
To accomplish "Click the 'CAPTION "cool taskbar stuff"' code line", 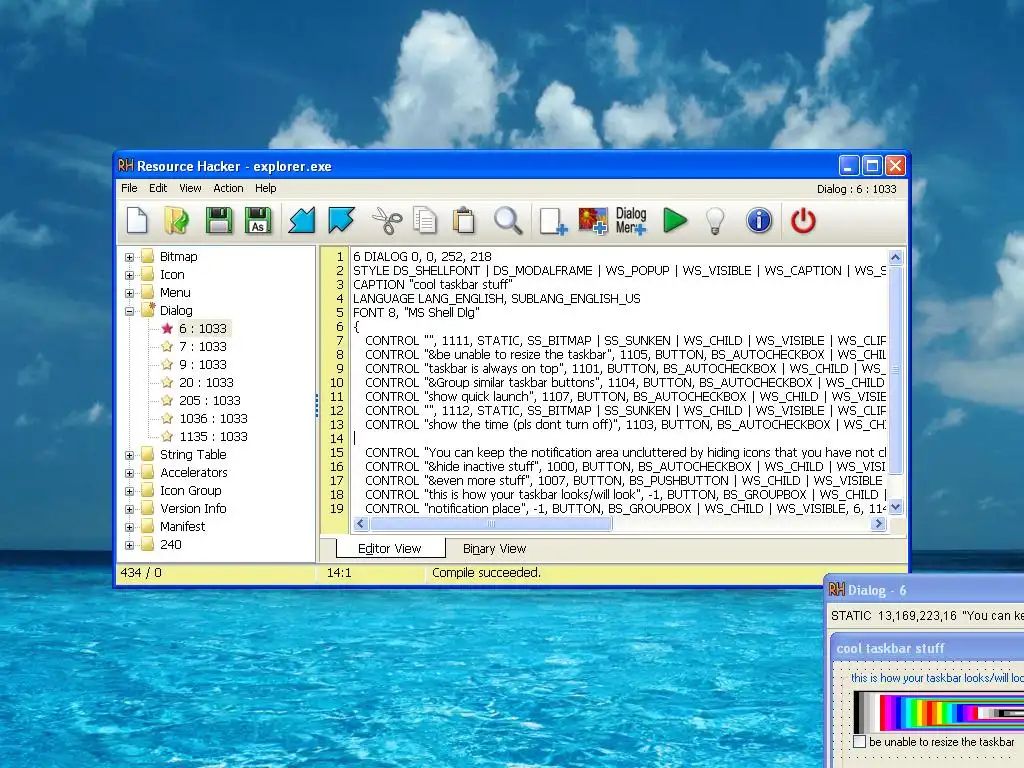I will [x=432, y=285].
